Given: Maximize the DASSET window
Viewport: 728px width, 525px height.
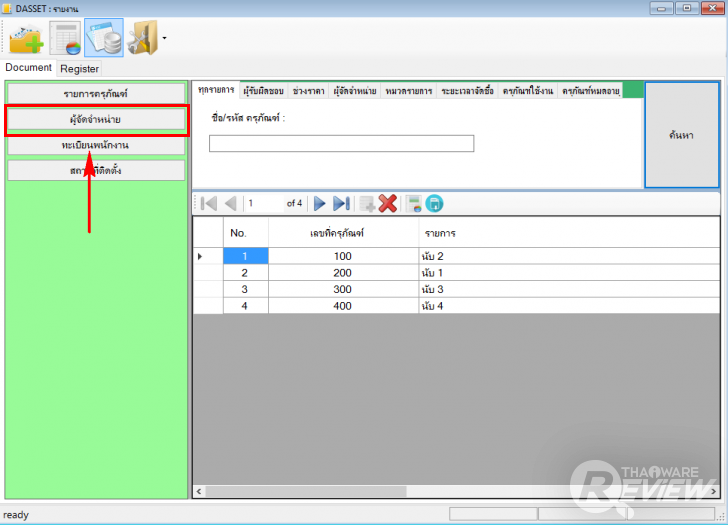Looking at the screenshot, I should coord(687,8).
